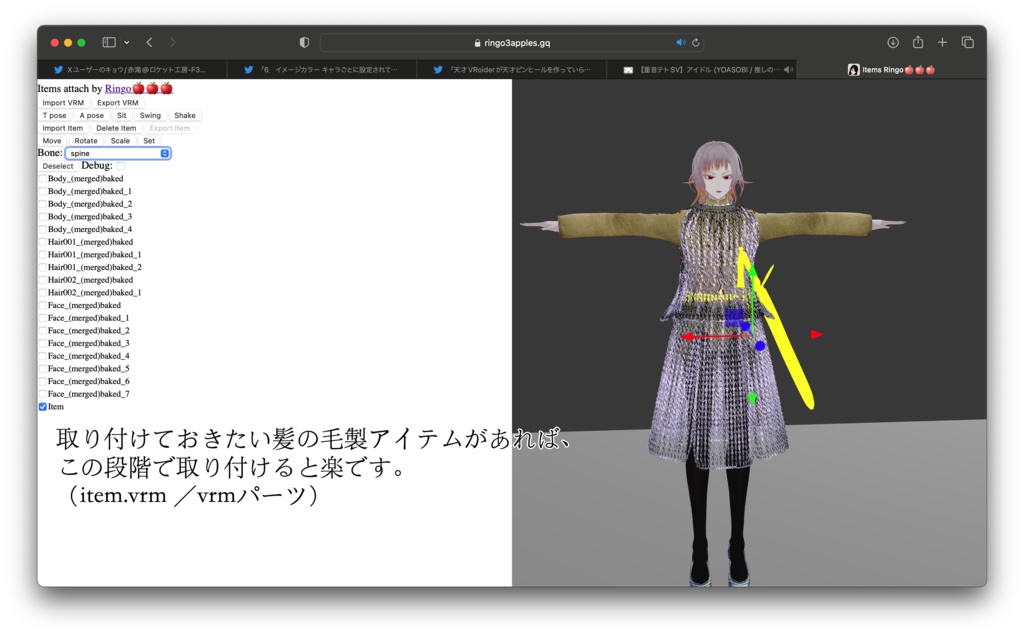Check the Hair001_(merged)baked checkbox
This screenshot has width=1024, height=636.
44,241
